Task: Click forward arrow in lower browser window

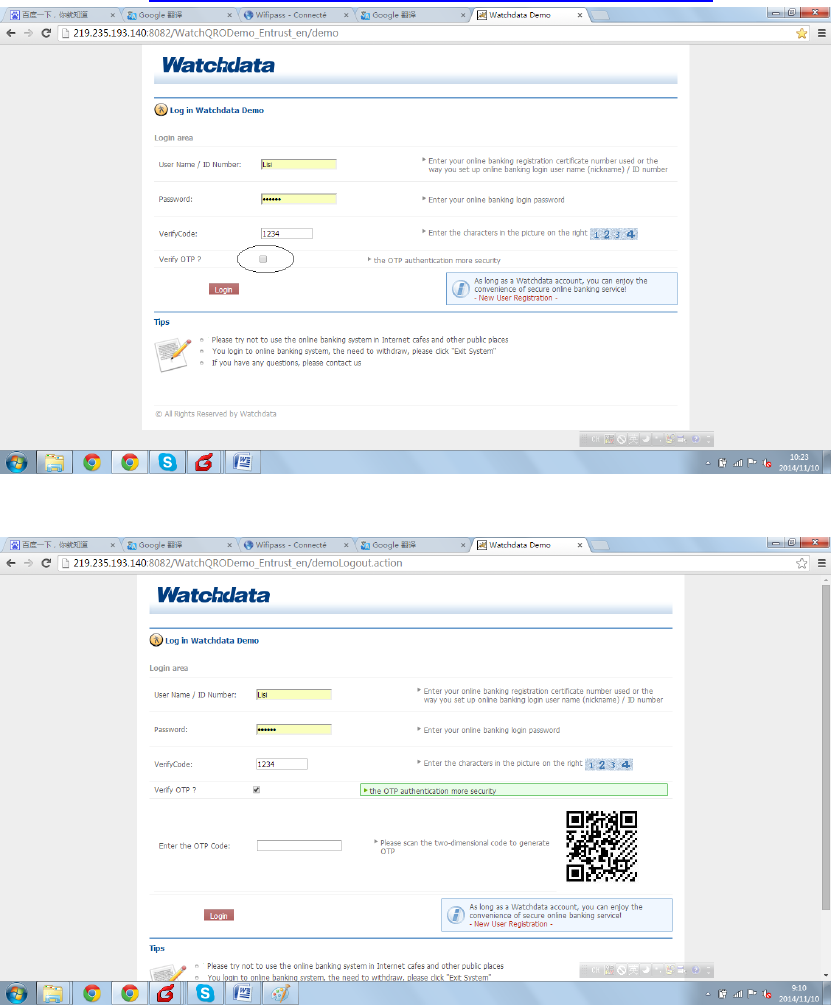Action: [28, 563]
